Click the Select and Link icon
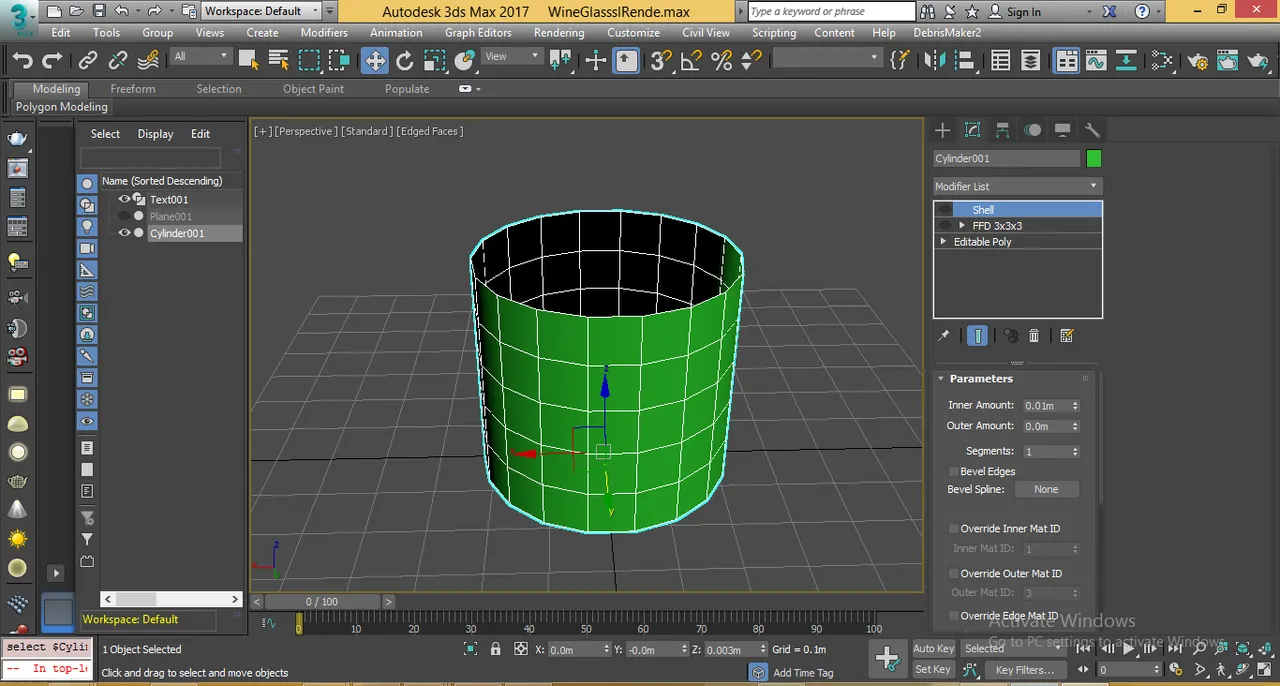 (88, 61)
